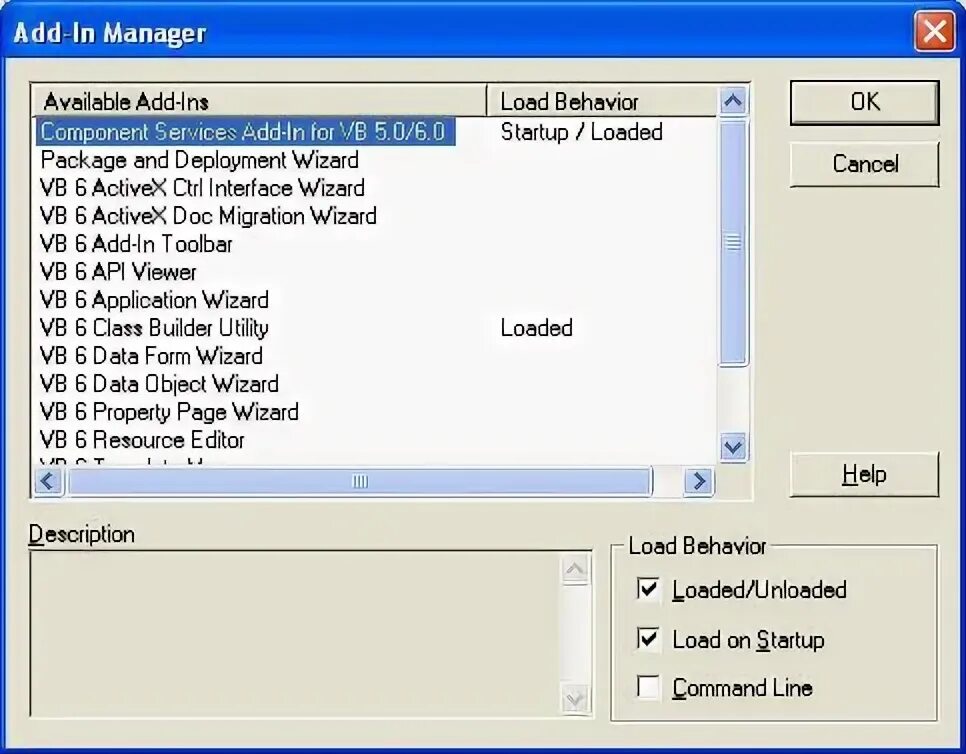Close the Add-In Manager dialog
The height and width of the screenshot is (754, 966).
coord(935,31)
